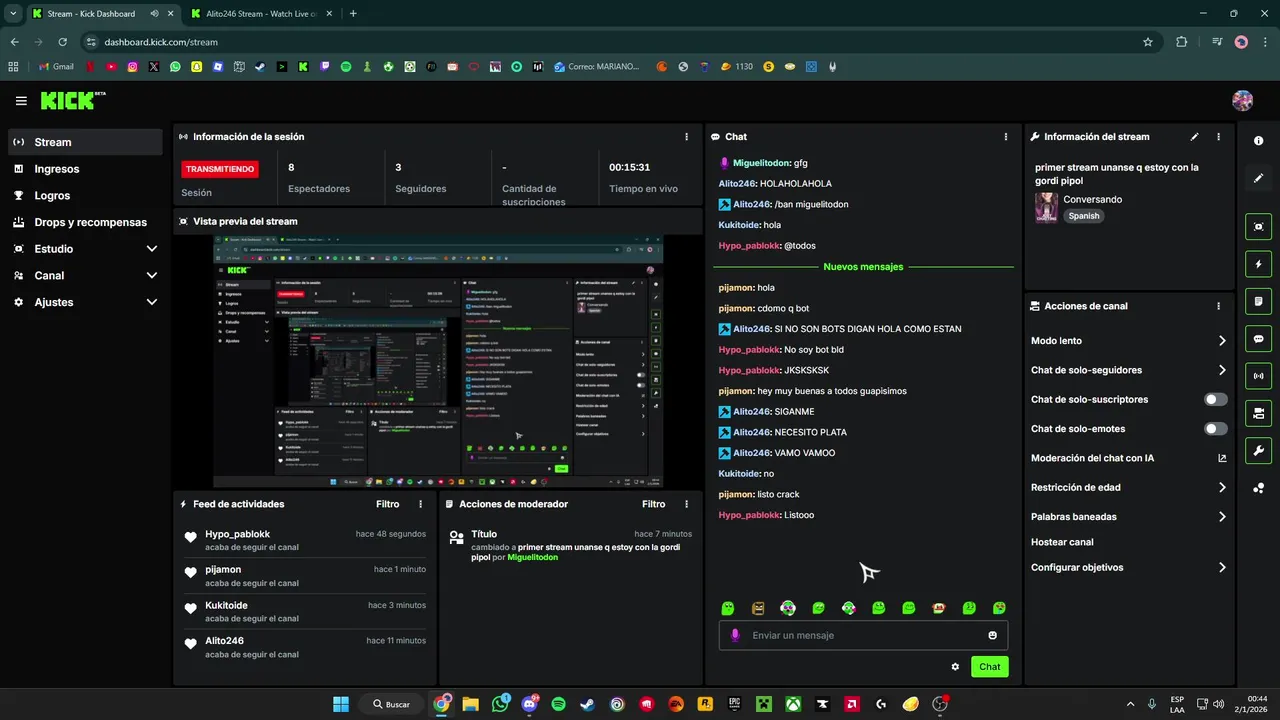The height and width of the screenshot is (720, 1280).
Task: Open the profile avatar in the Kick header
Action: coord(1242,101)
